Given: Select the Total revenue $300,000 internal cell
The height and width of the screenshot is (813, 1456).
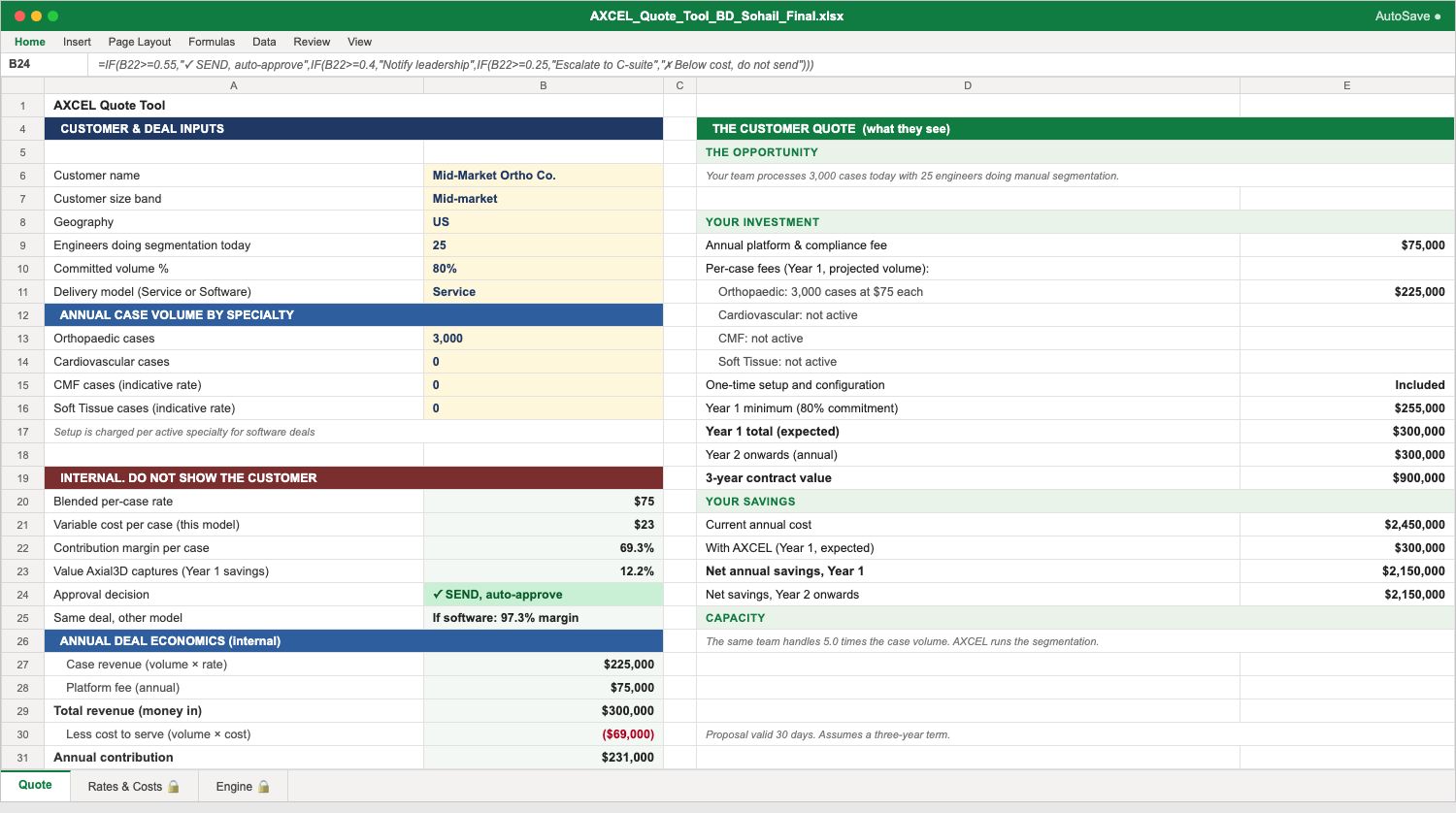Looking at the screenshot, I should pos(544,711).
